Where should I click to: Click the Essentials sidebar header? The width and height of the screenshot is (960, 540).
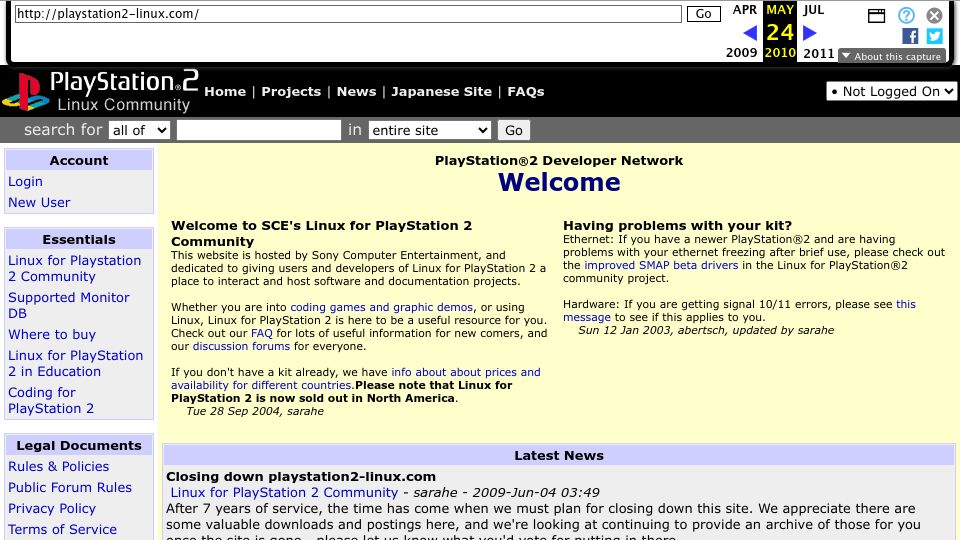79,239
